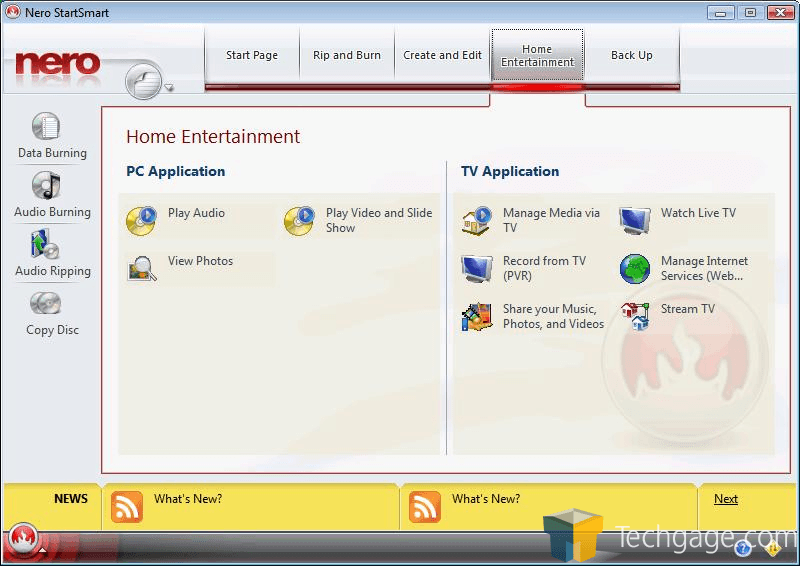Screen dimensions: 800x566
Task: Click the TV Application section heading
Action: 510,171
